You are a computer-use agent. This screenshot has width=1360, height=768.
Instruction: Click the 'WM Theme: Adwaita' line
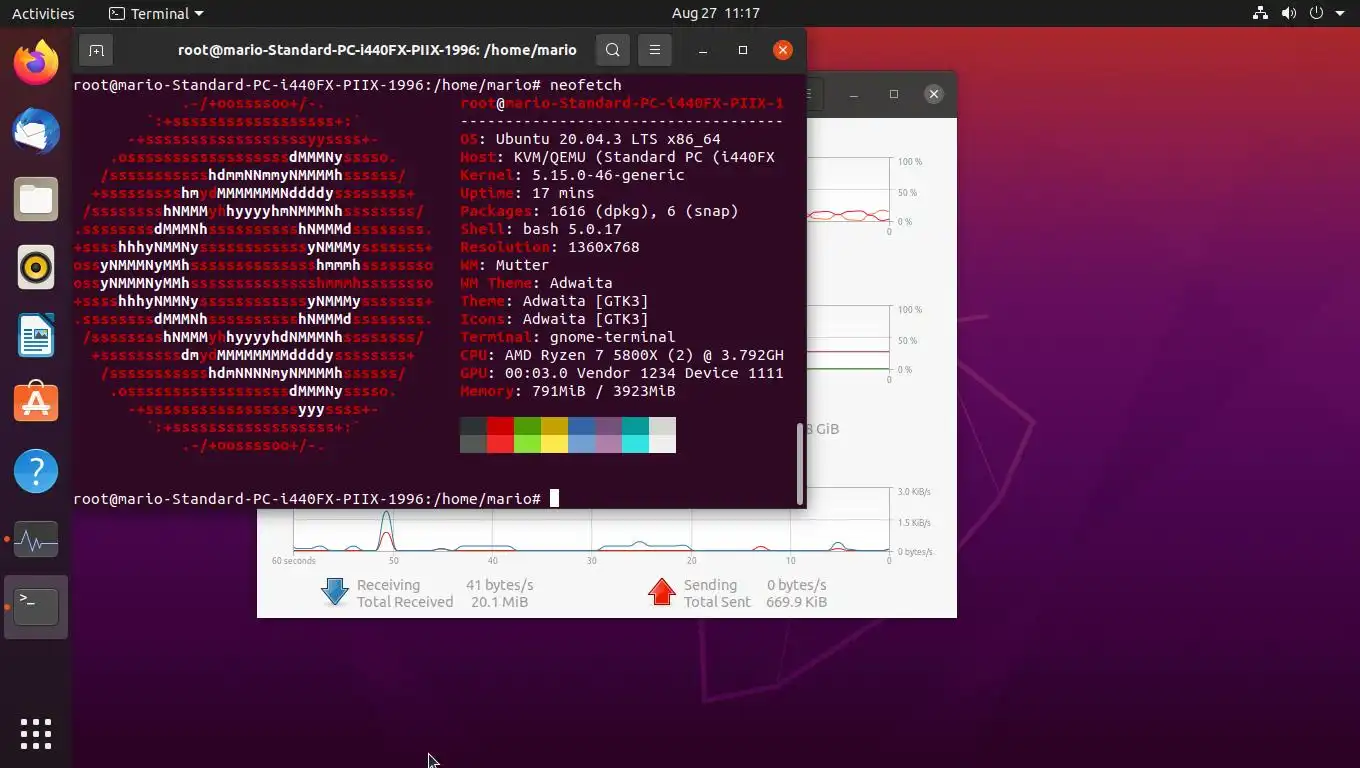[536, 283]
